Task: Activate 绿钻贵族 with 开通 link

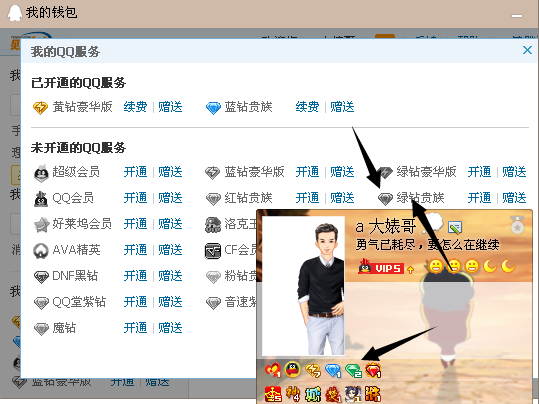Action: (480, 198)
